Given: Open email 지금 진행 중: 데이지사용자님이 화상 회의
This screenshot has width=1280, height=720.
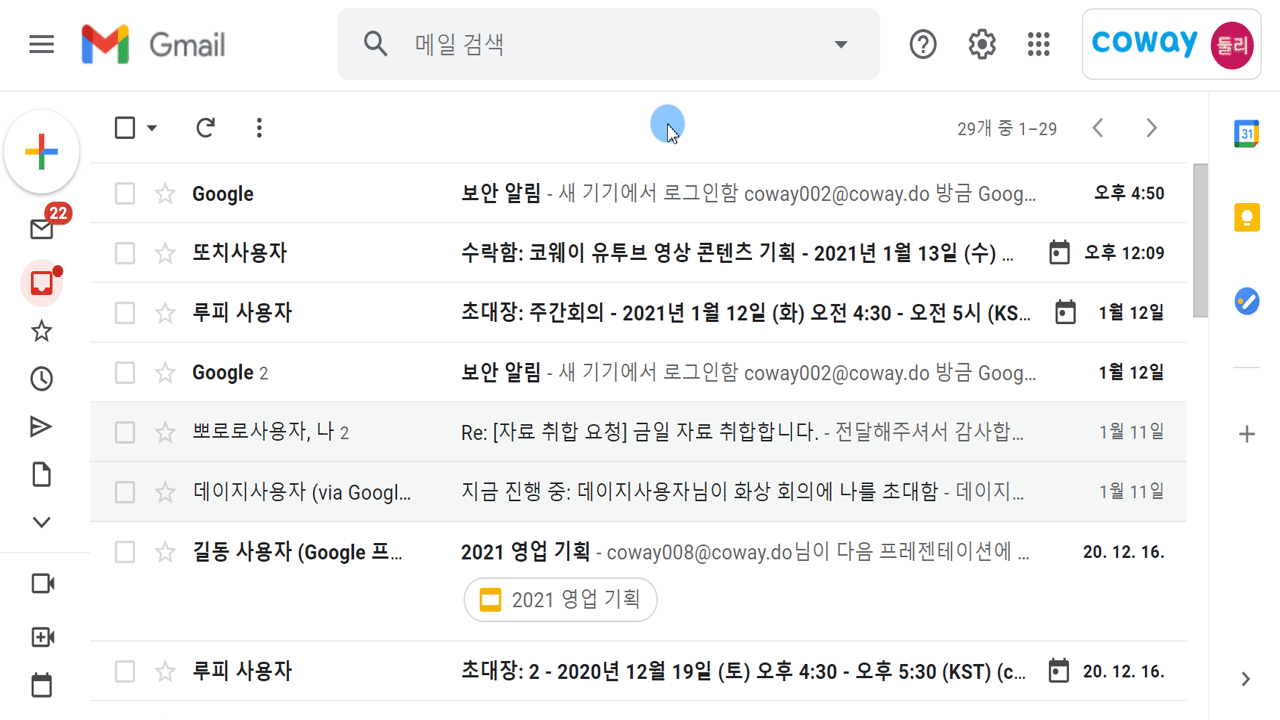Looking at the screenshot, I should (x=638, y=492).
